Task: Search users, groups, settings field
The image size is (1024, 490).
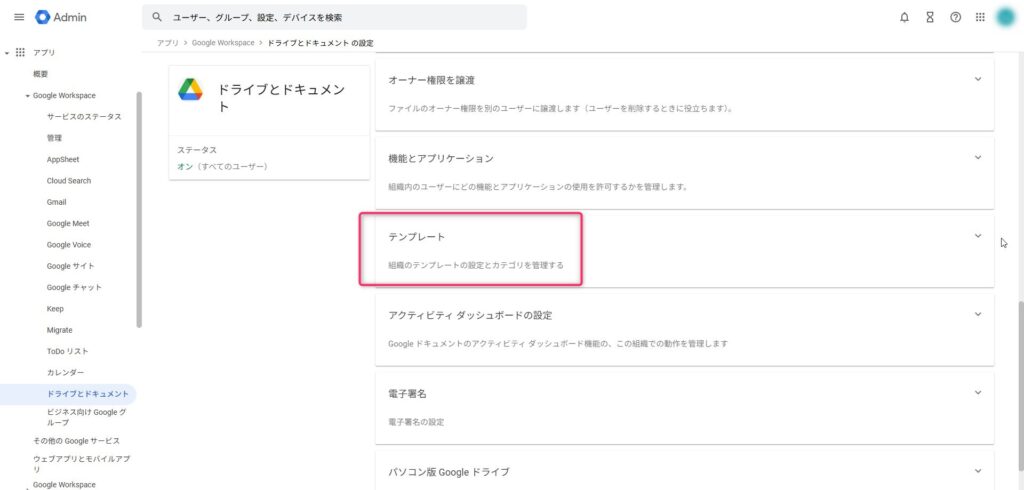Action: coord(334,18)
